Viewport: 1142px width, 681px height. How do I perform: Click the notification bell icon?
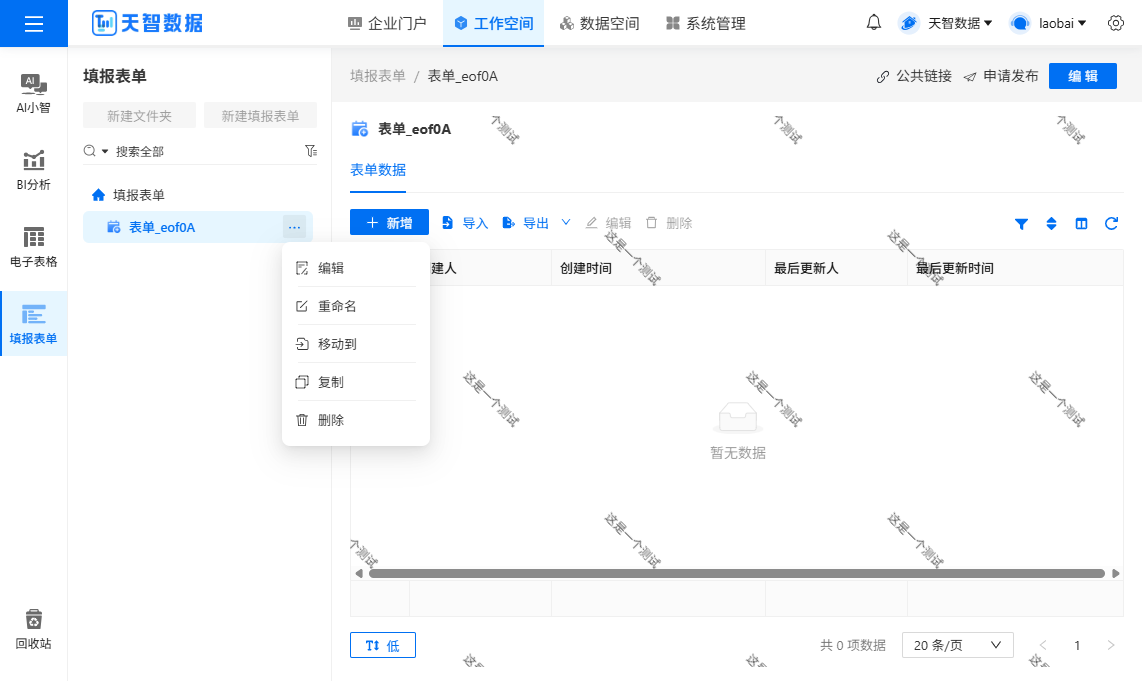coord(873,23)
